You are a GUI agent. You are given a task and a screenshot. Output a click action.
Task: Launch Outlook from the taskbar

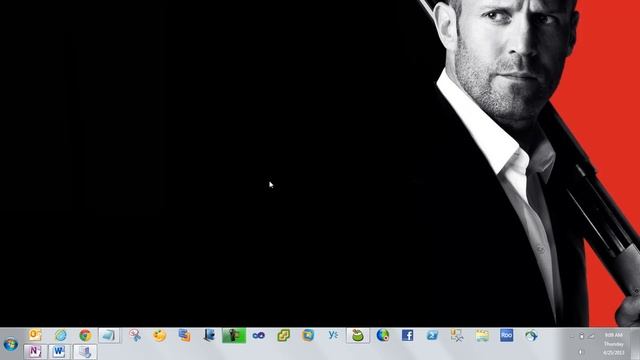coord(35,336)
